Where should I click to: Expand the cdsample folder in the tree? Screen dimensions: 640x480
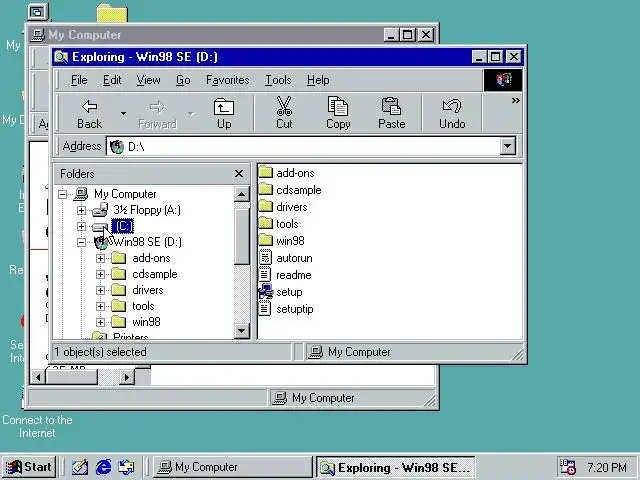pyautogui.click(x=100, y=274)
